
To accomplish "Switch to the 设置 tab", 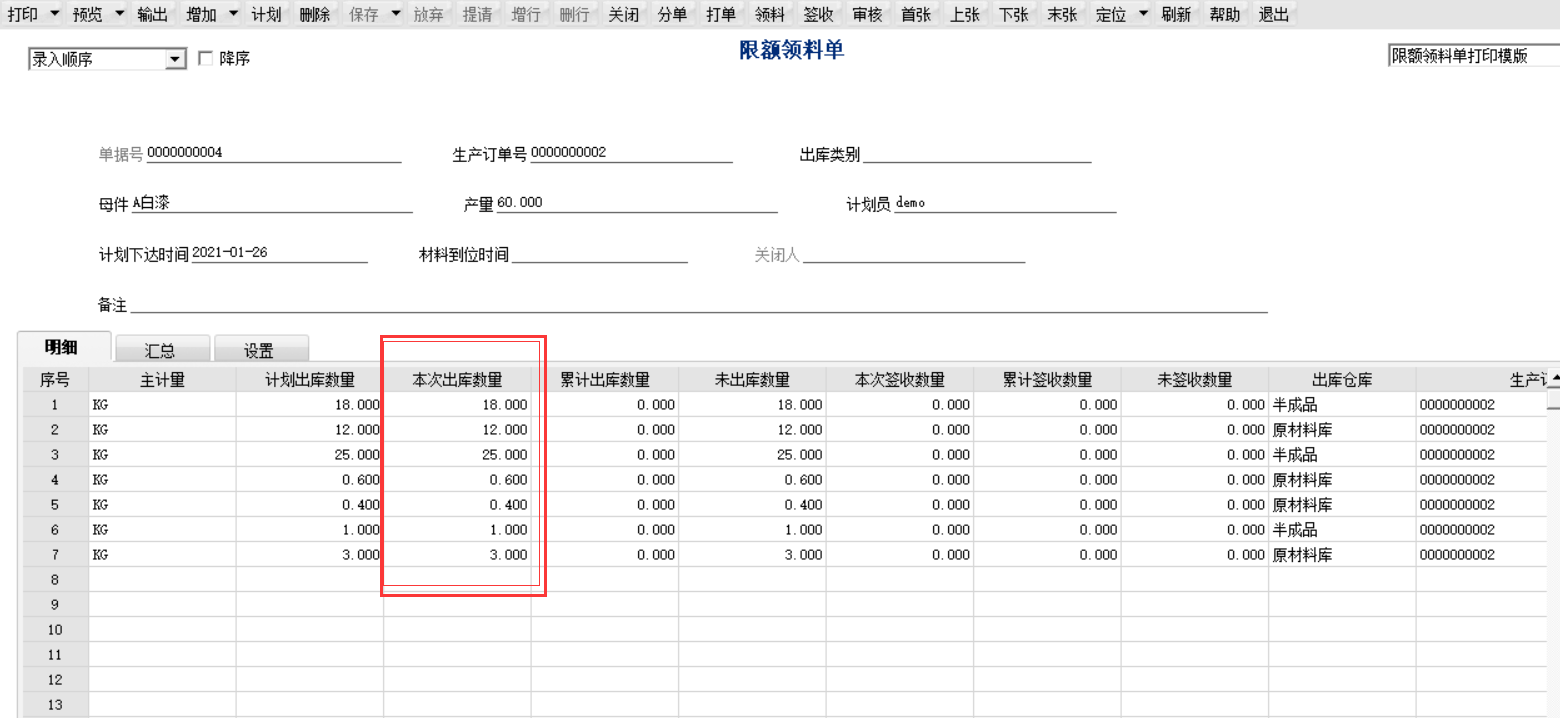I will pyautogui.click(x=260, y=350).
